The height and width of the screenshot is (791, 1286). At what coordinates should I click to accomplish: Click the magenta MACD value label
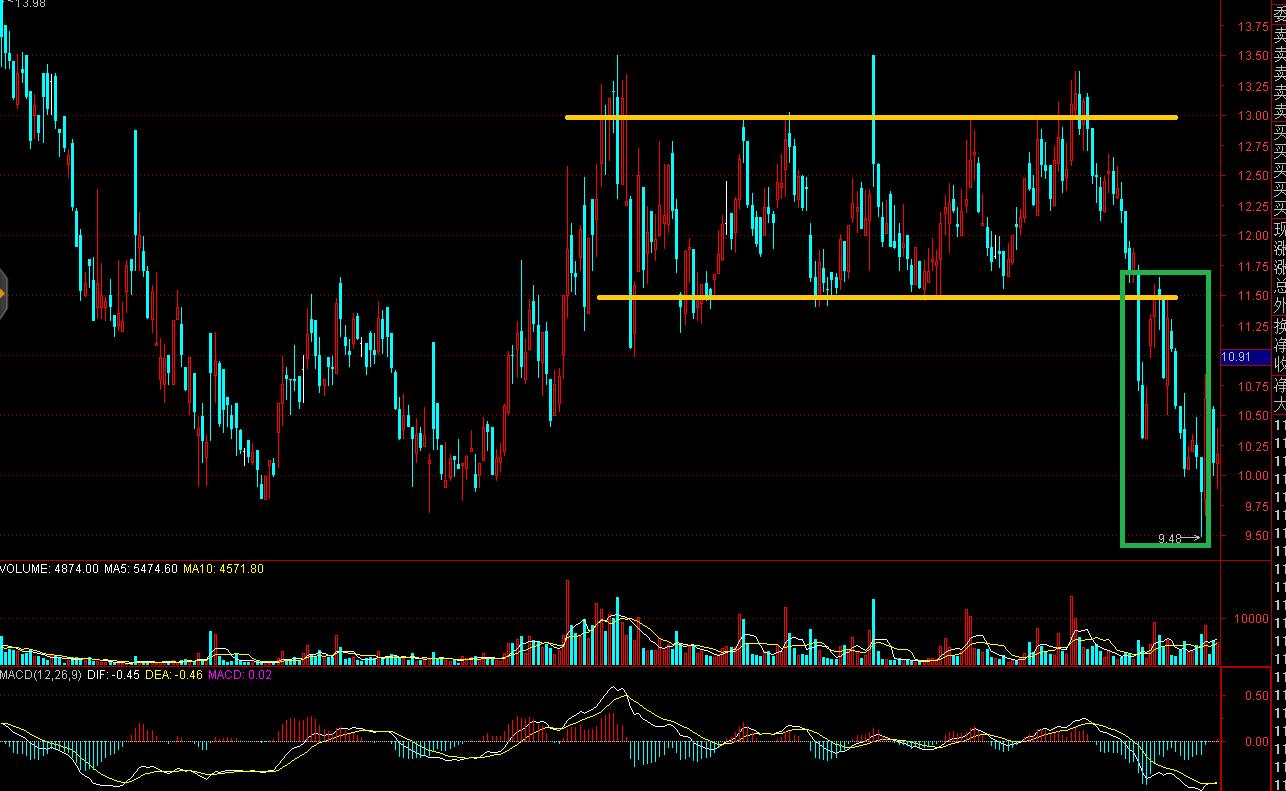(x=242, y=676)
